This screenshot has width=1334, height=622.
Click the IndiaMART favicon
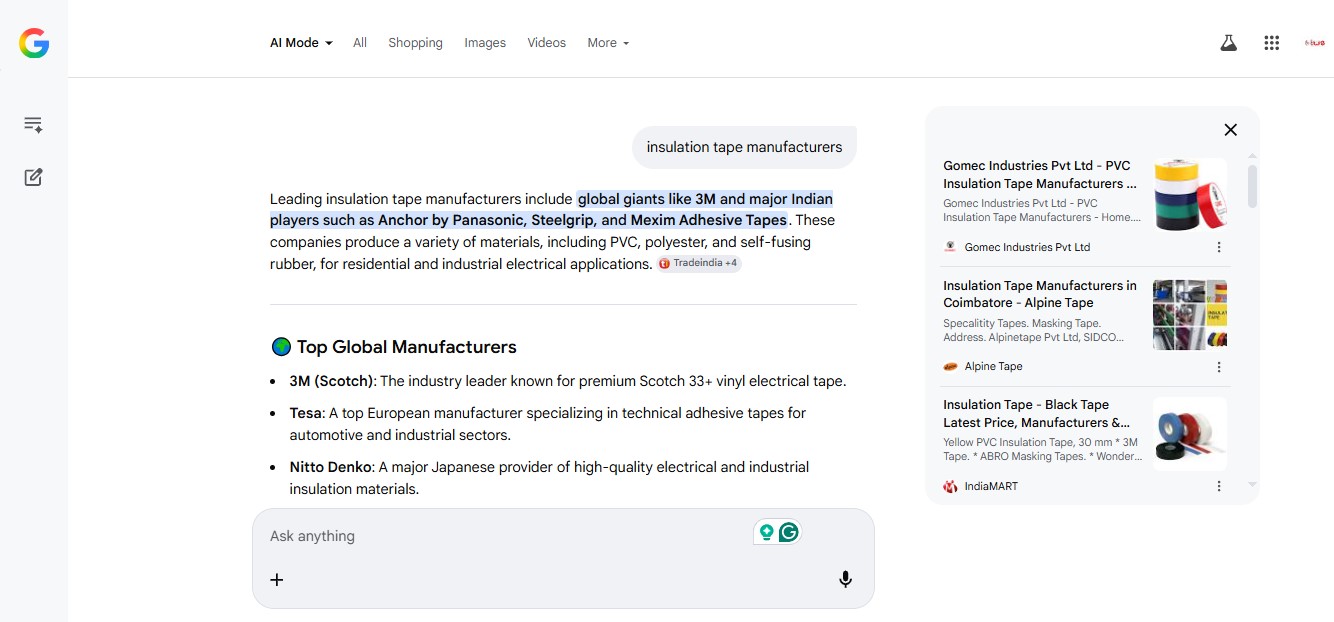[x=950, y=486]
